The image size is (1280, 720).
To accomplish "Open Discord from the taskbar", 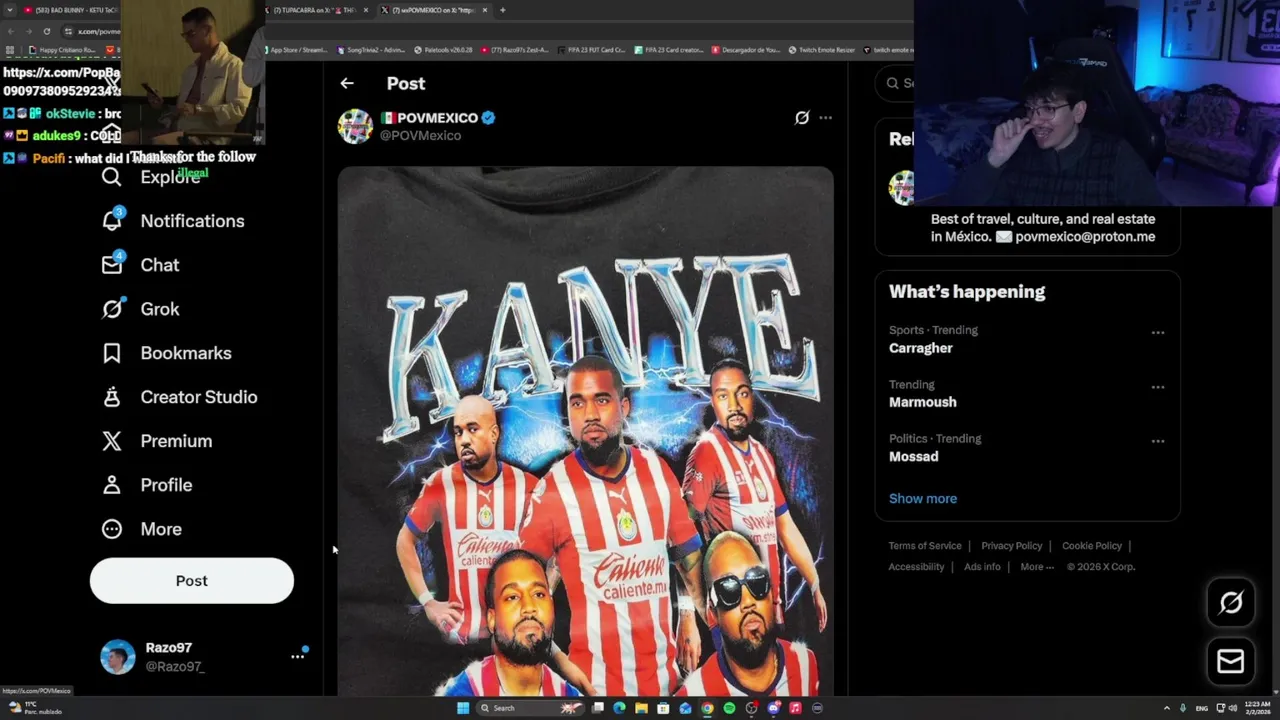I will coord(773,708).
